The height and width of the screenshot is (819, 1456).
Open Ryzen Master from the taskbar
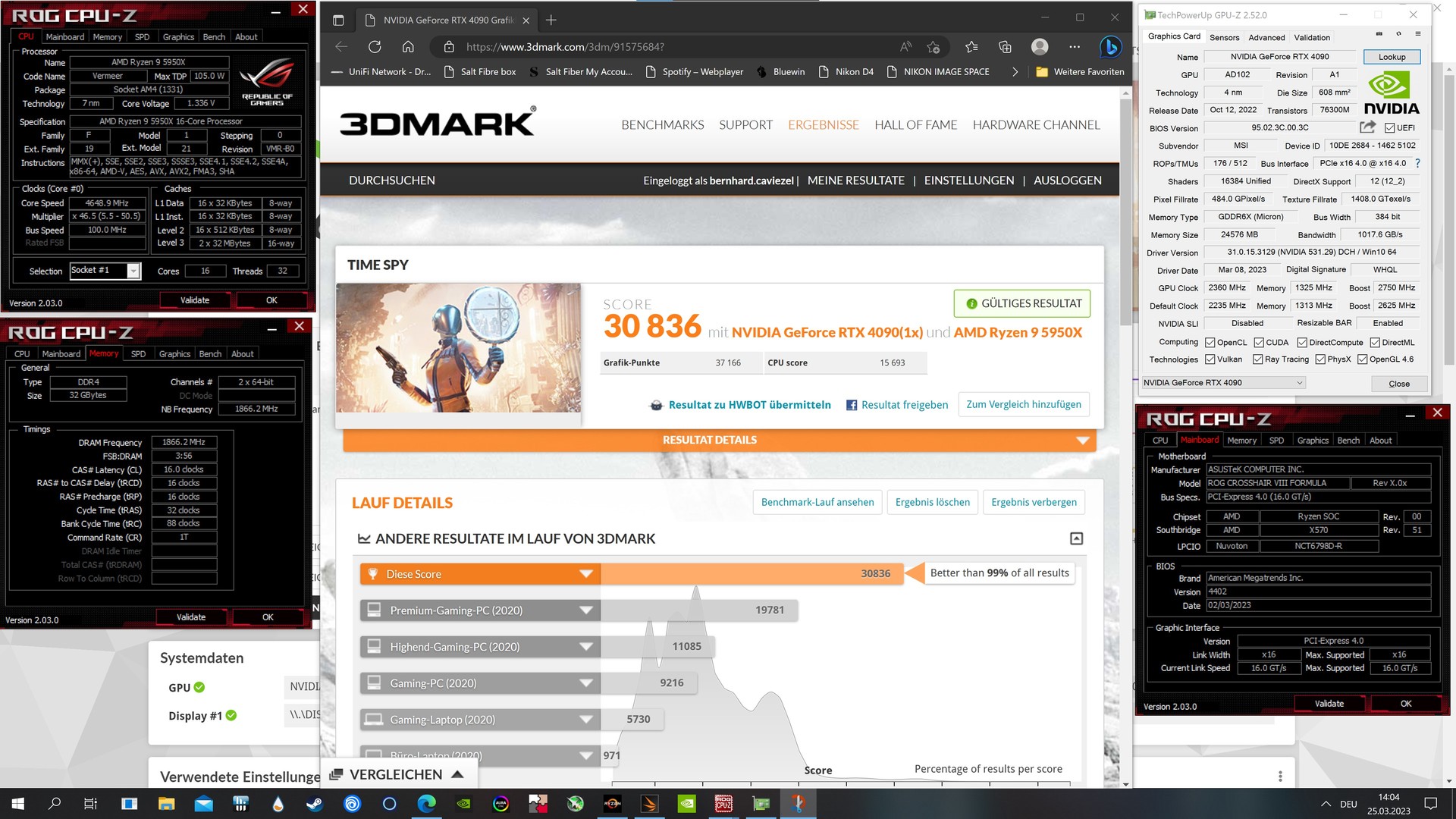tap(612, 804)
